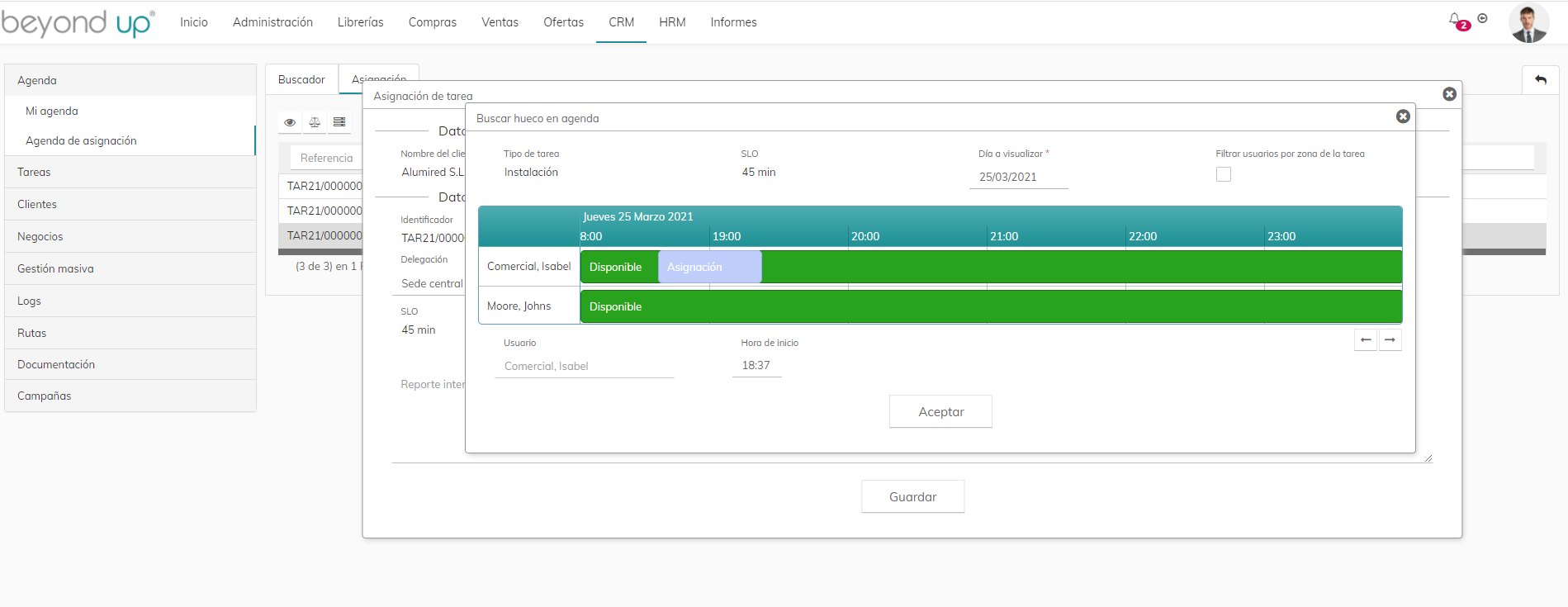Click the Usuario field showing Comercial, Isabel
Viewport: 1568px width, 607px height.
[585, 366]
